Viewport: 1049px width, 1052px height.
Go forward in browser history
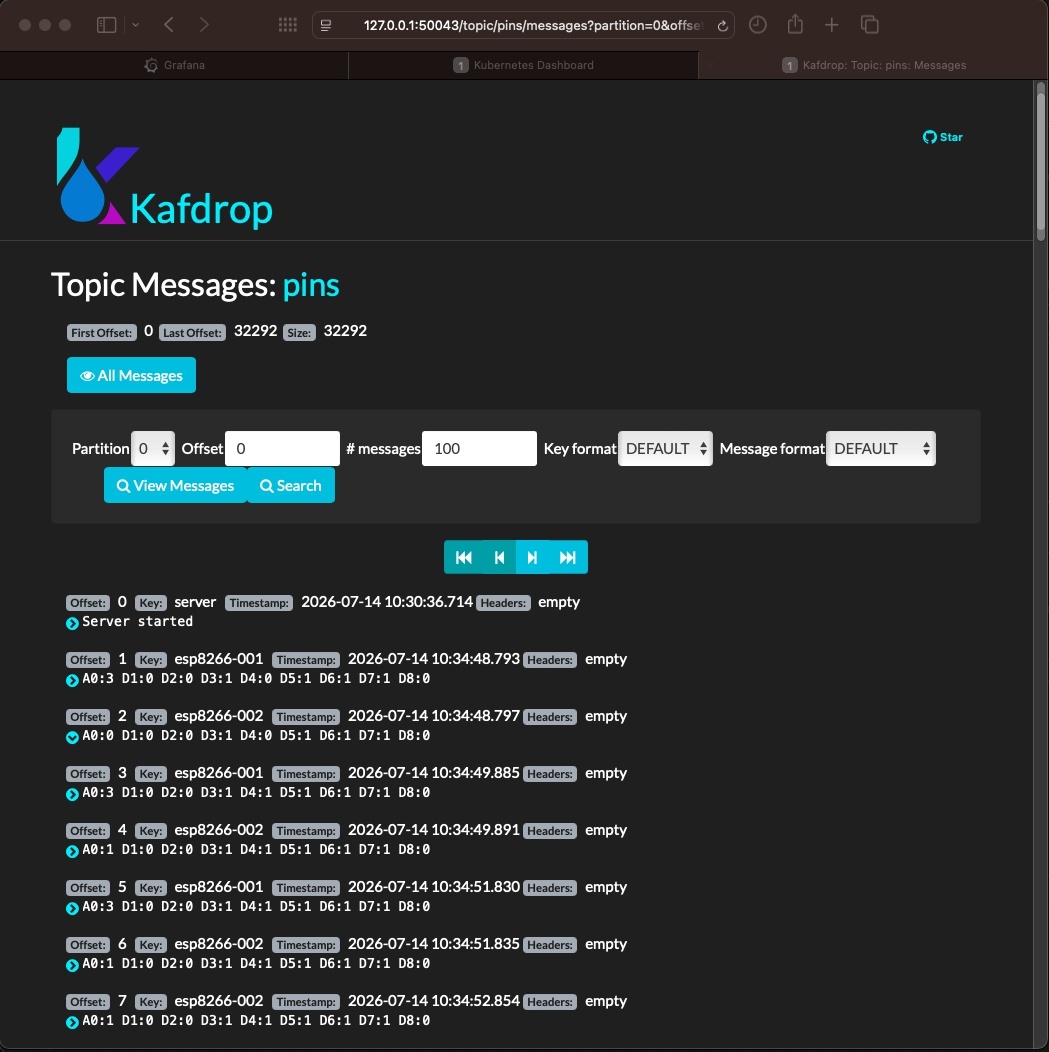click(204, 25)
